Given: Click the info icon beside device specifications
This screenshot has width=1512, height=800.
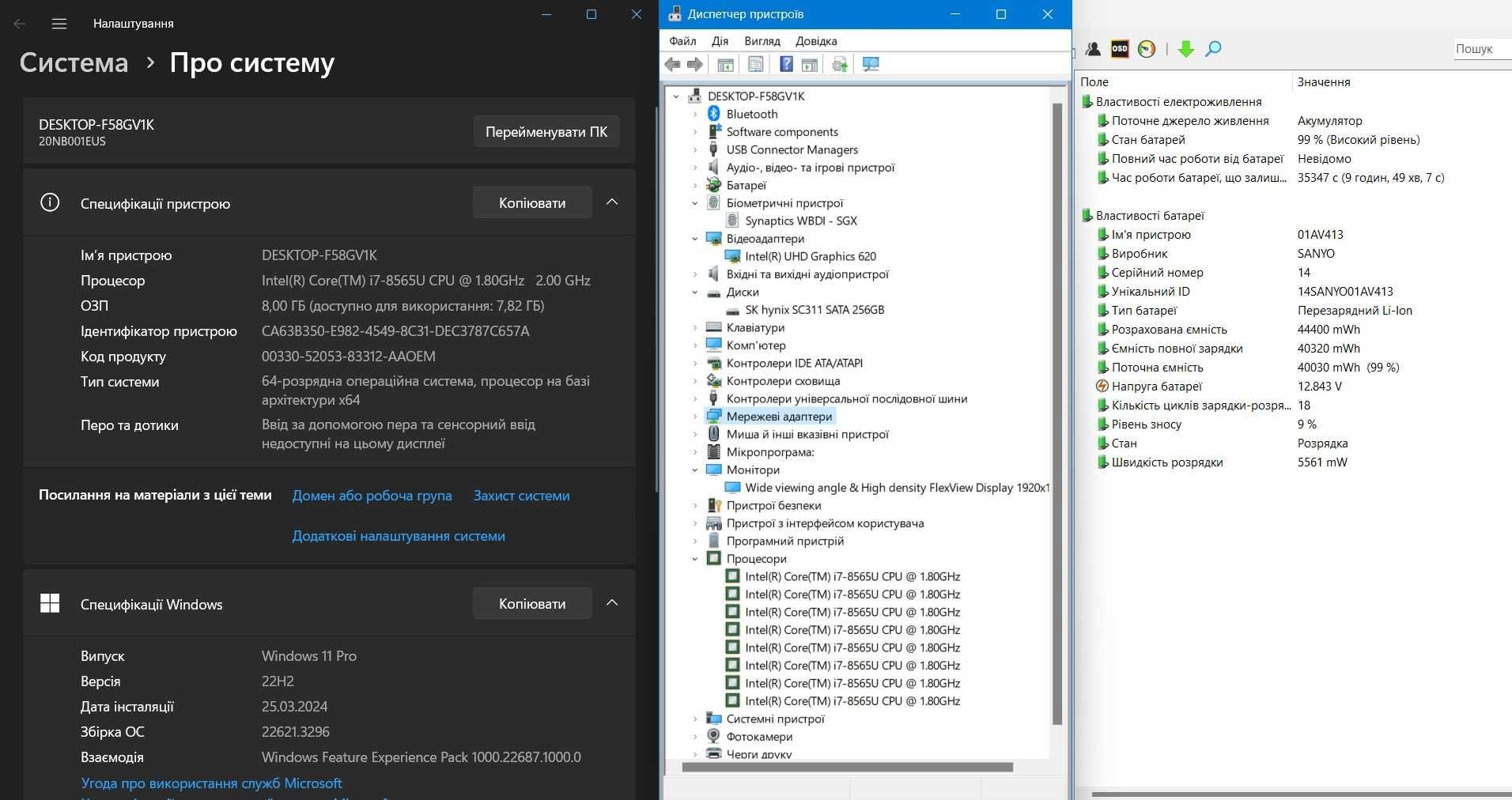Looking at the screenshot, I should coord(50,203).
